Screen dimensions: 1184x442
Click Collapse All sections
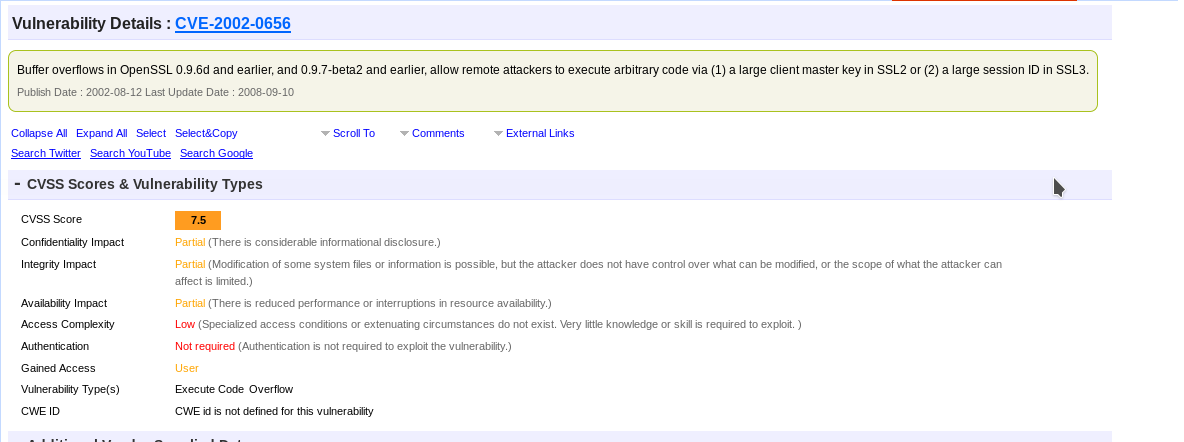pos(39,133)
